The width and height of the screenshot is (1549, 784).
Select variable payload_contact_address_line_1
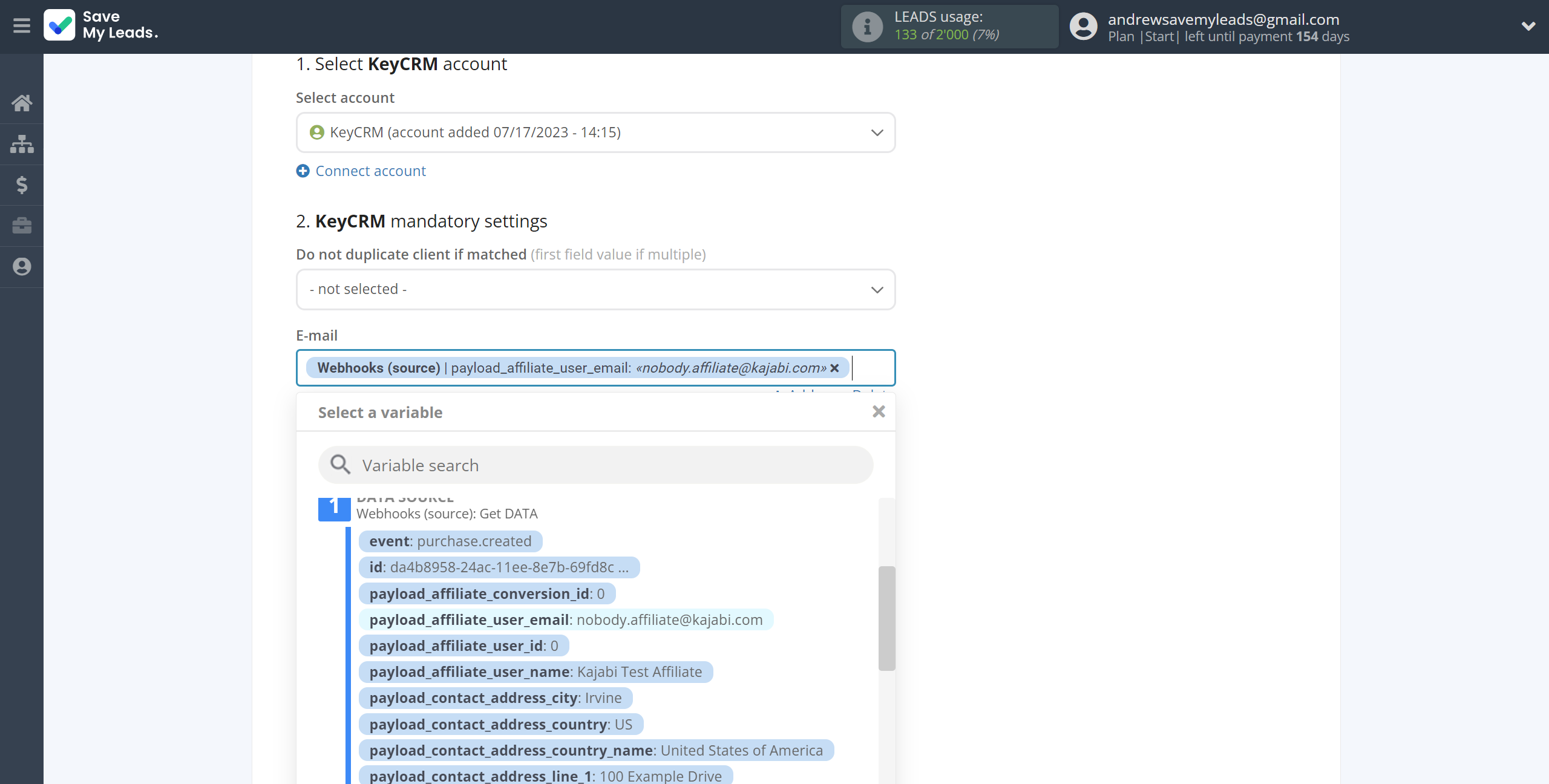[x=546, y=776]
